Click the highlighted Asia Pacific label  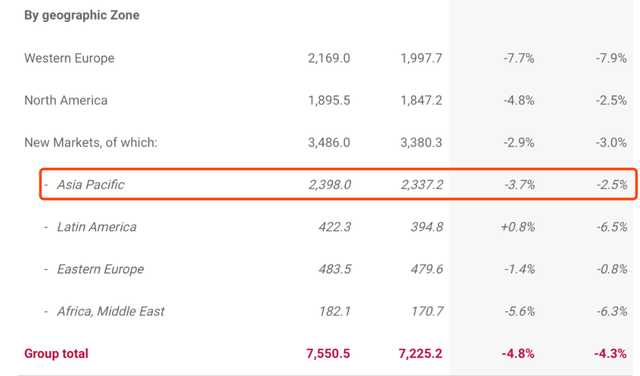[90, 185]
